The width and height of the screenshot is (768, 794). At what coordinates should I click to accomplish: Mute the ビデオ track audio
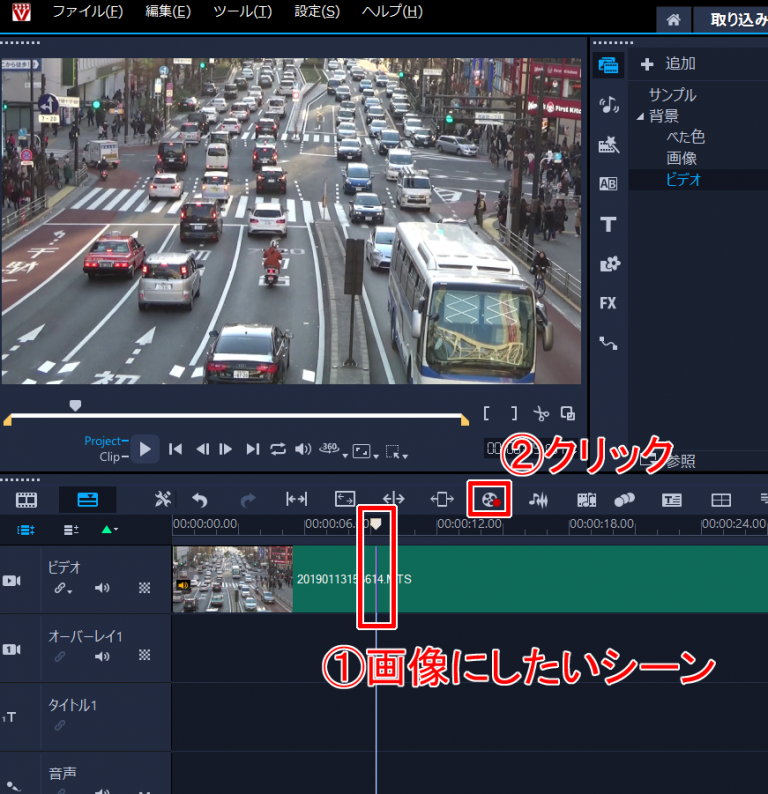(x=102, y=588)
